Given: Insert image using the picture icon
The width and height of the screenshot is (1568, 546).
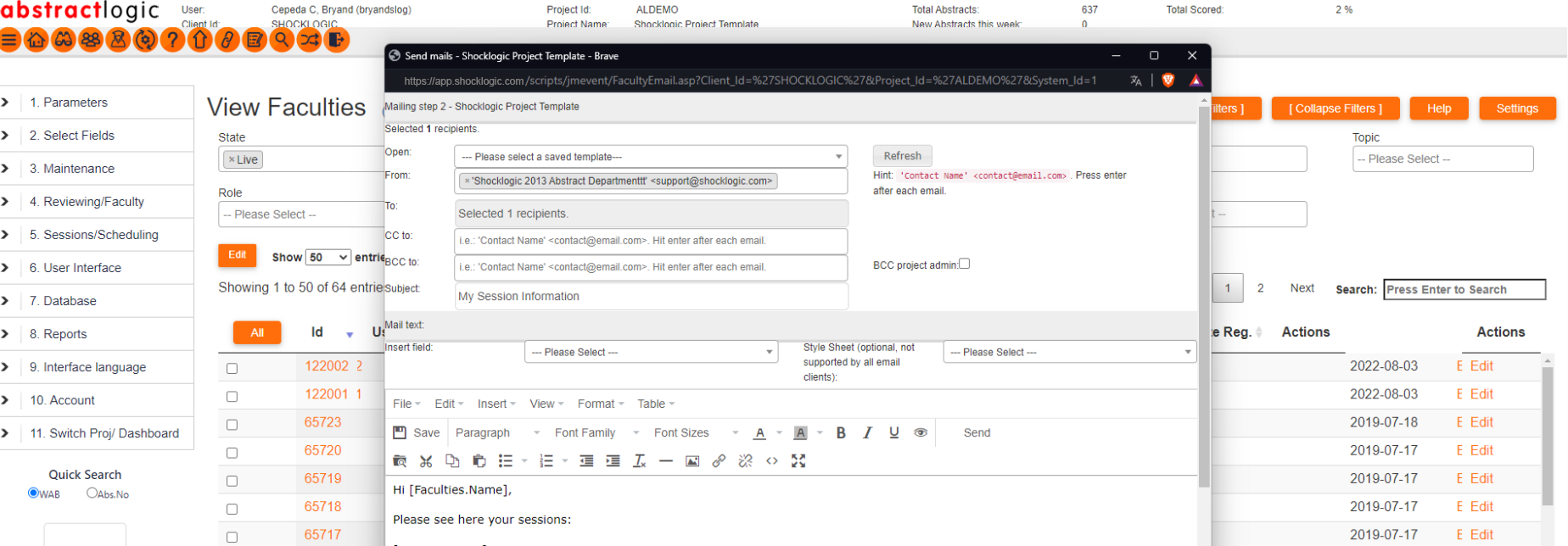Looking at the screenshot, I should pos(692,461).
